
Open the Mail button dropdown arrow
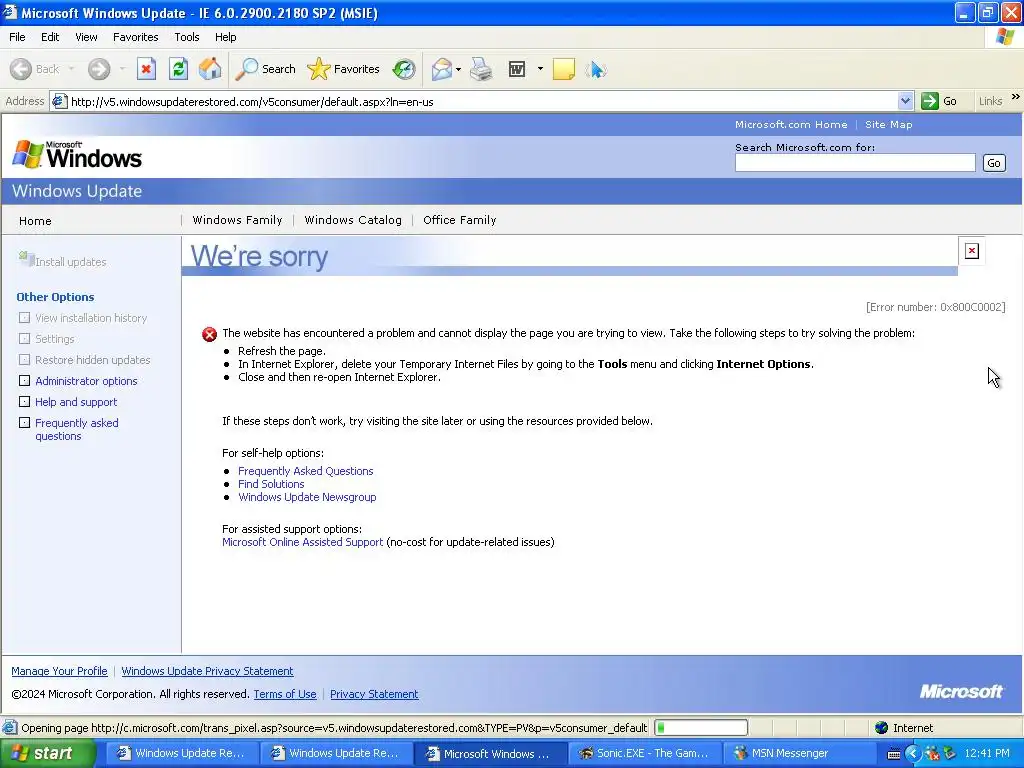point(458,69)
